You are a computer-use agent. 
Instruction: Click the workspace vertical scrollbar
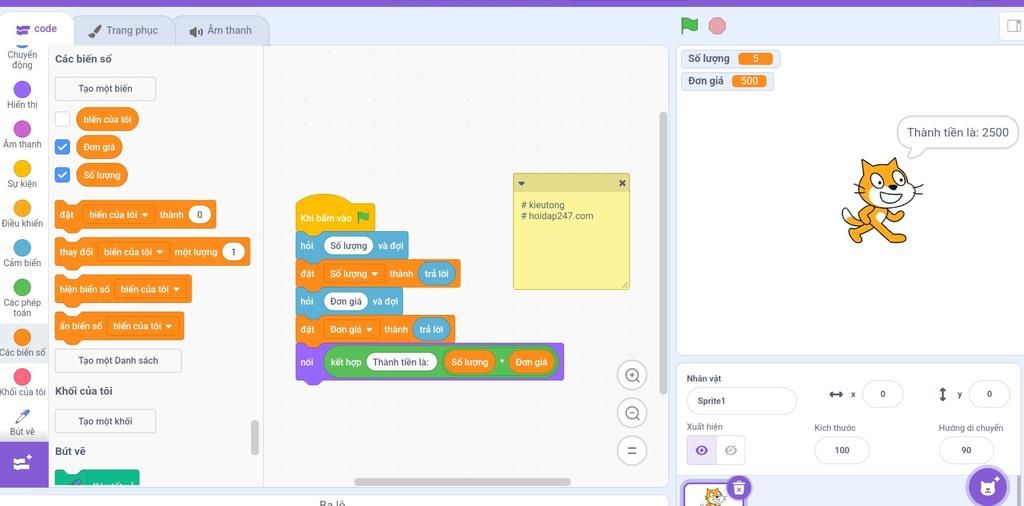point(663,253)
